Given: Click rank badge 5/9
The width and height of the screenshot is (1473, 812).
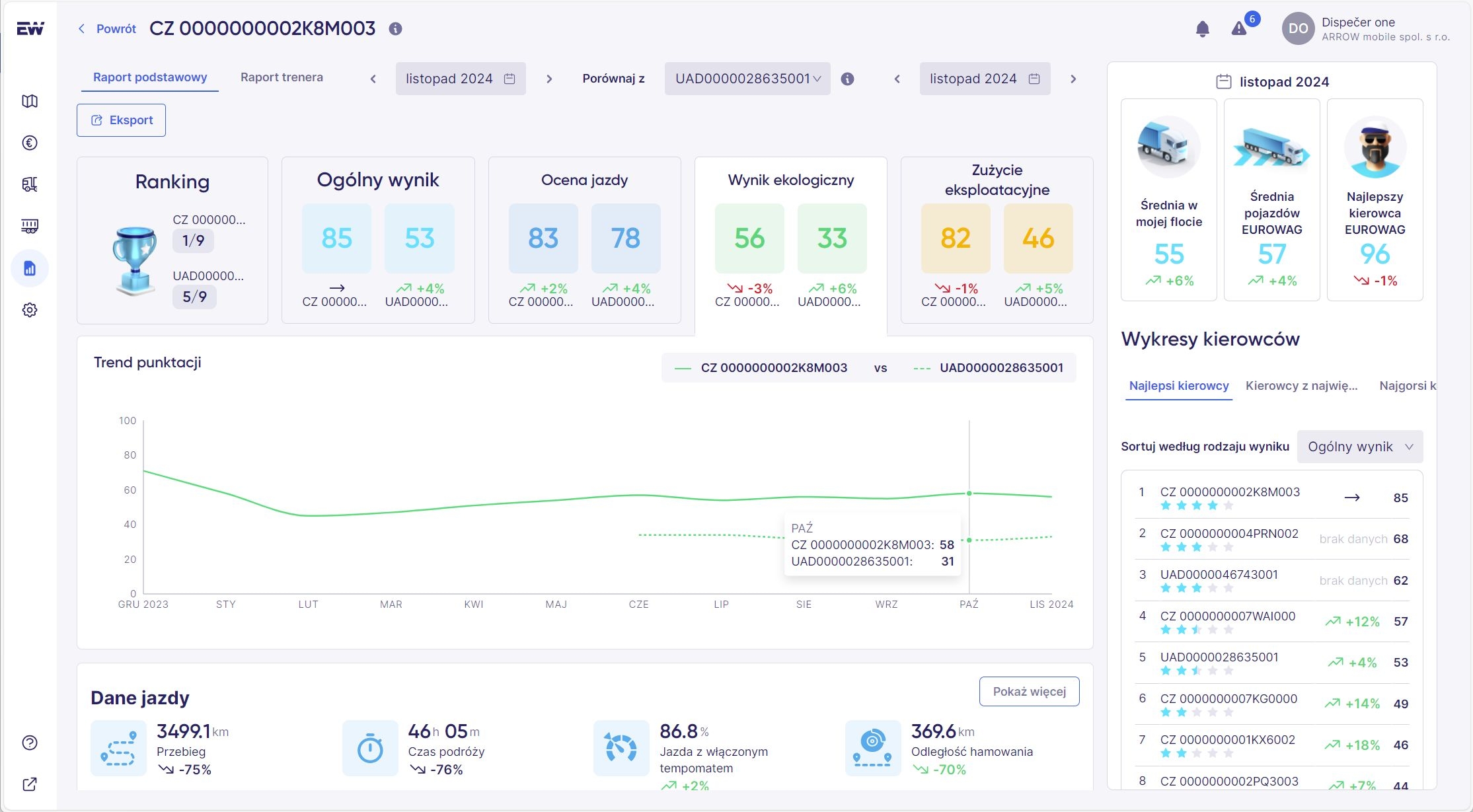Looking at the screenshot, I should click(194, 297).
